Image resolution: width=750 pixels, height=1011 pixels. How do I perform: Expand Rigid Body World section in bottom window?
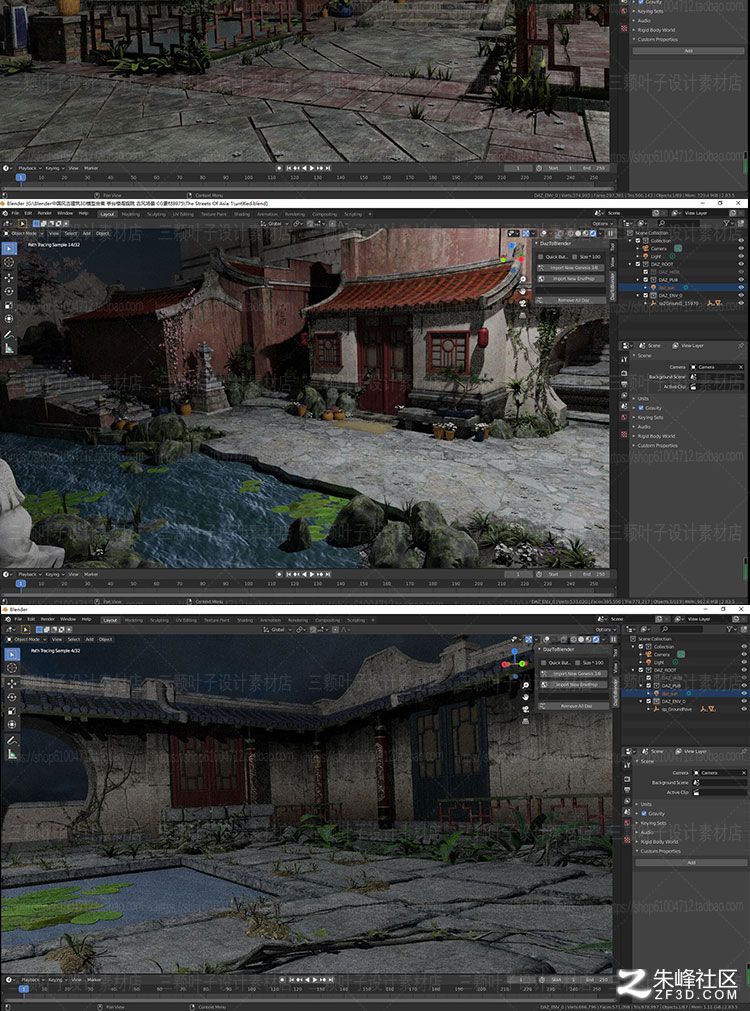coord(658,842)
